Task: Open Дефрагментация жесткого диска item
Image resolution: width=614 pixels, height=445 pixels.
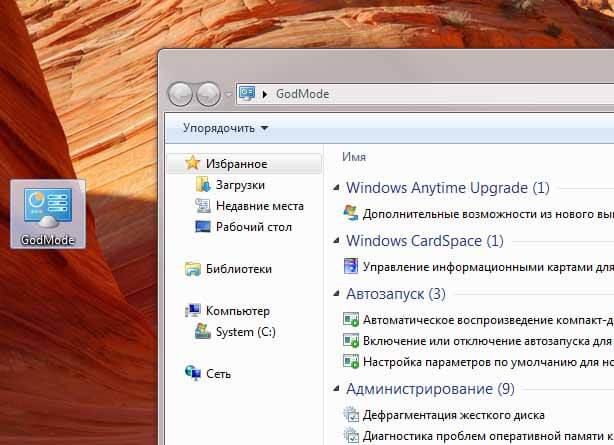Action: point(453,415)
